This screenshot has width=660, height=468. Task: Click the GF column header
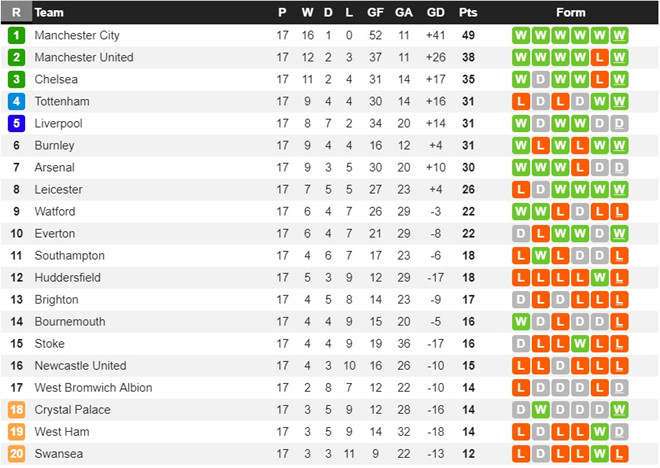click(x=375, y=13)
